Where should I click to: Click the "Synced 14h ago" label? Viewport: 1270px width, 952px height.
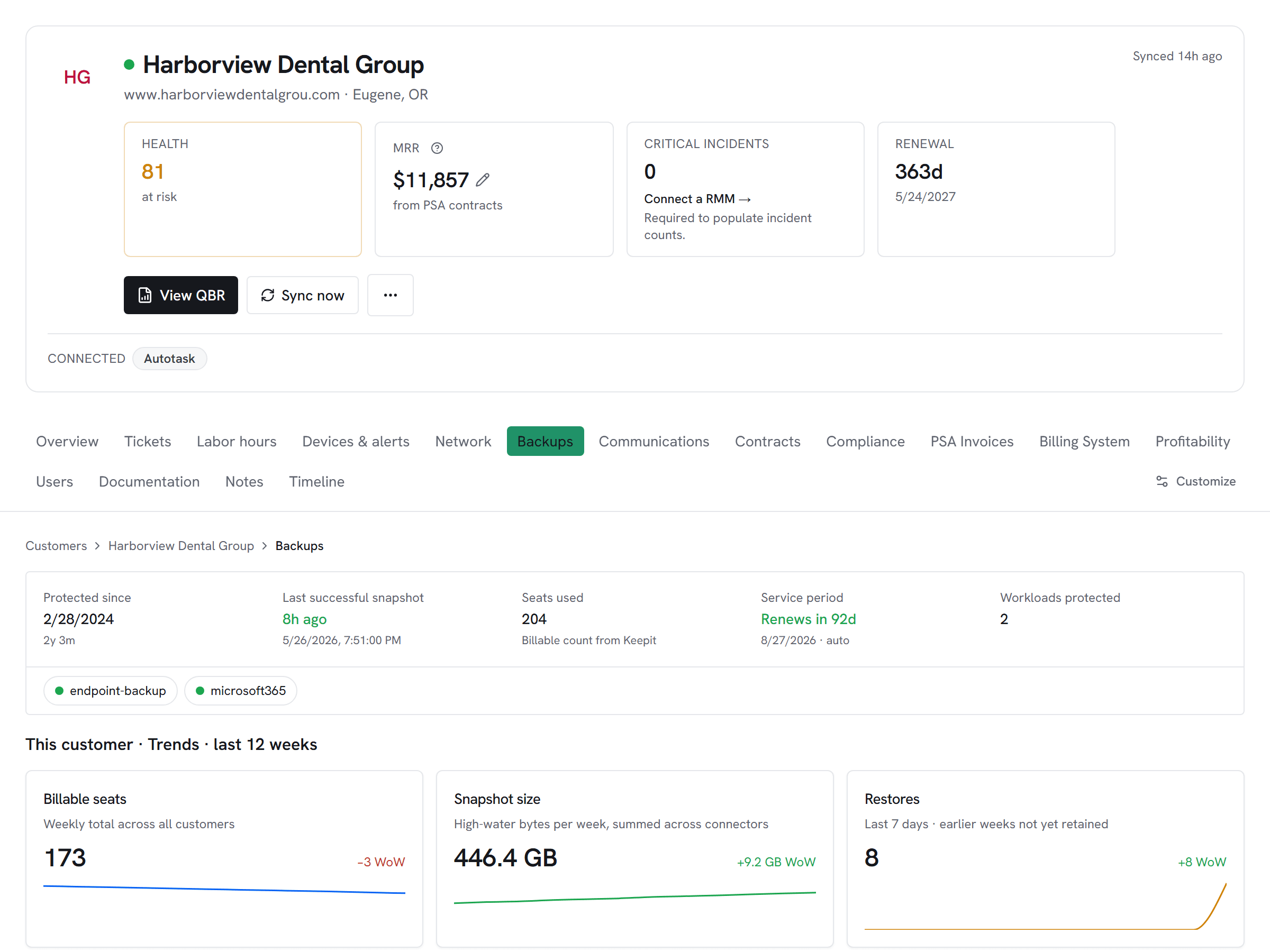point(1177,56)
